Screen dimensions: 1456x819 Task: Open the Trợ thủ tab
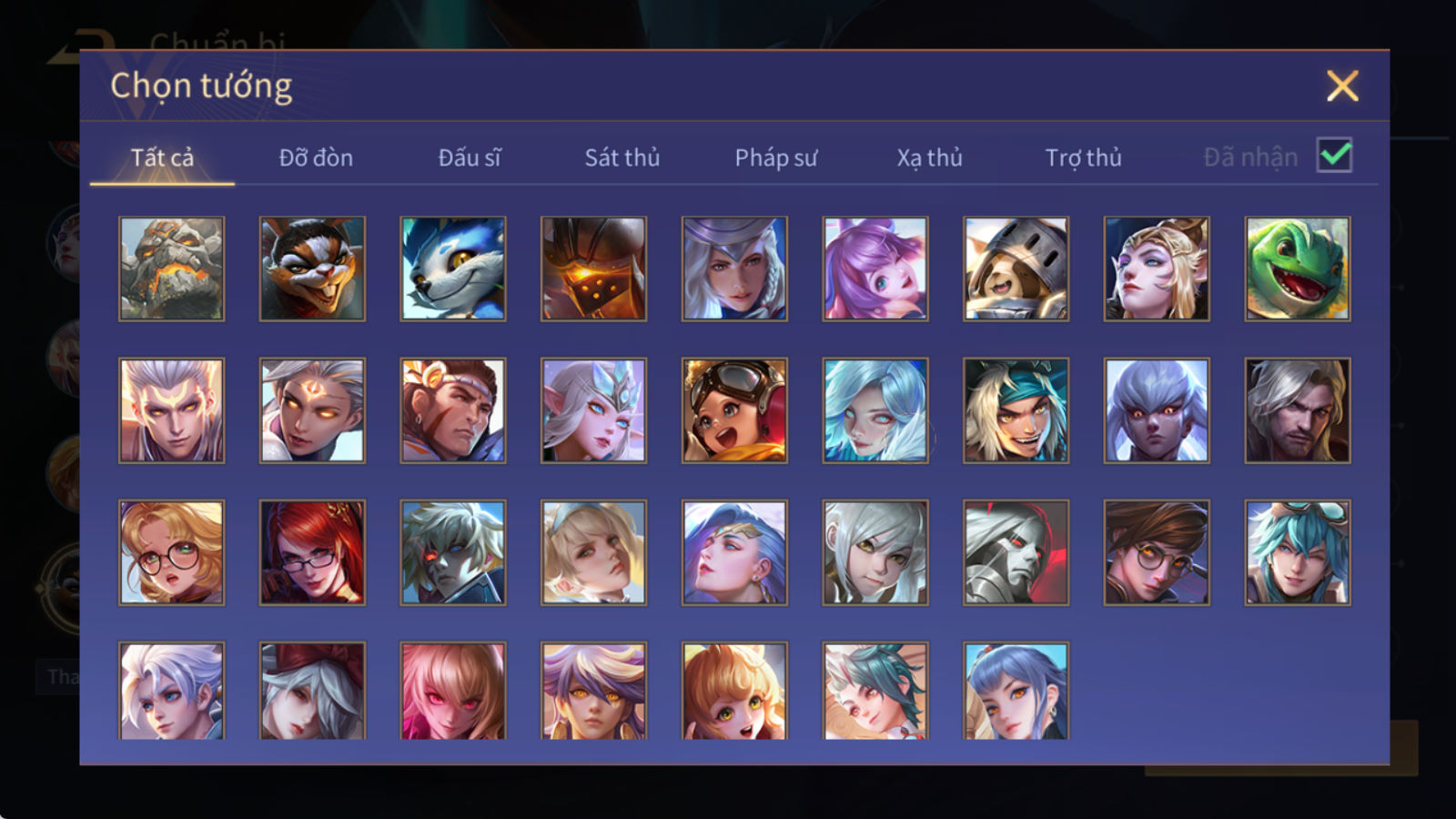click(1083, 157)
